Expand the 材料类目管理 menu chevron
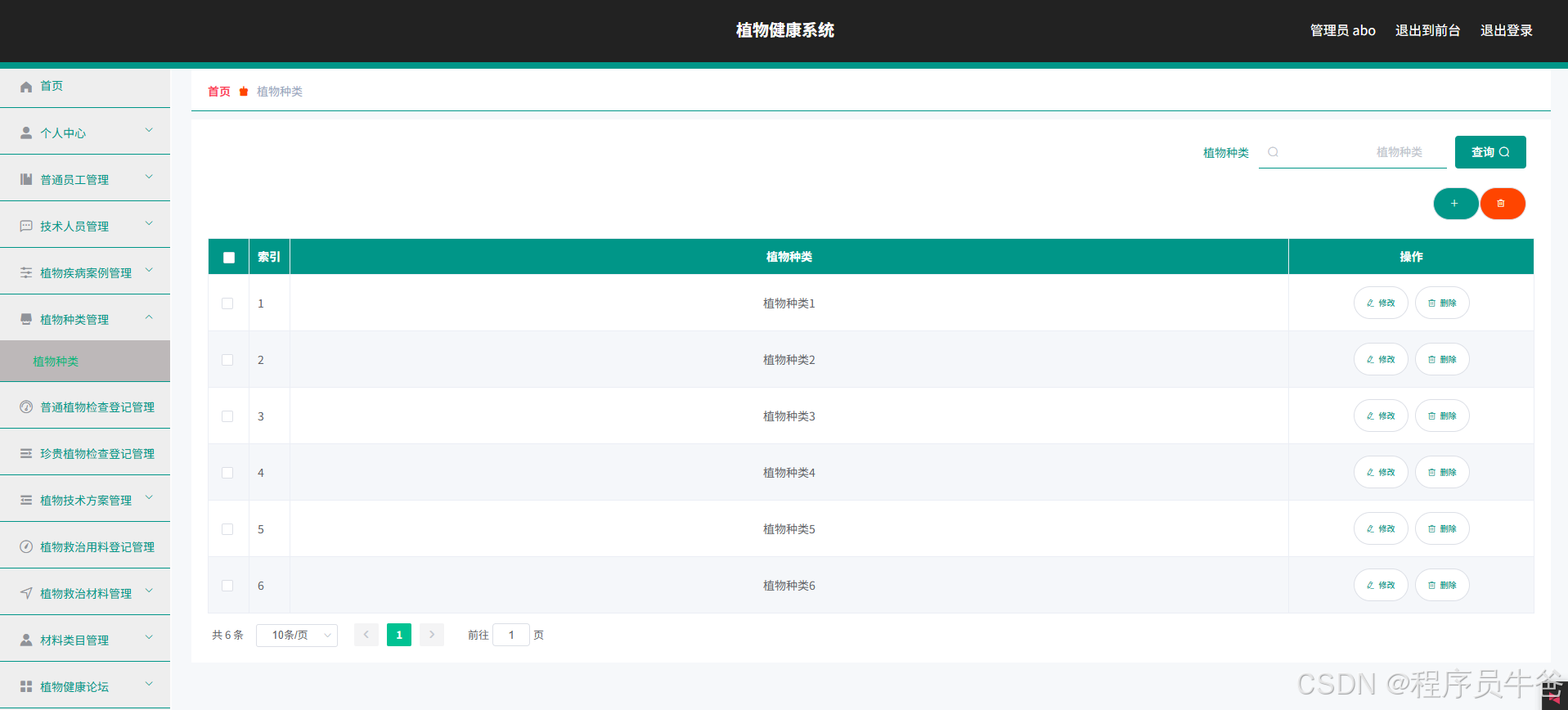Image resolution: width=1568 pixels, height=710 pixels. 149,637
